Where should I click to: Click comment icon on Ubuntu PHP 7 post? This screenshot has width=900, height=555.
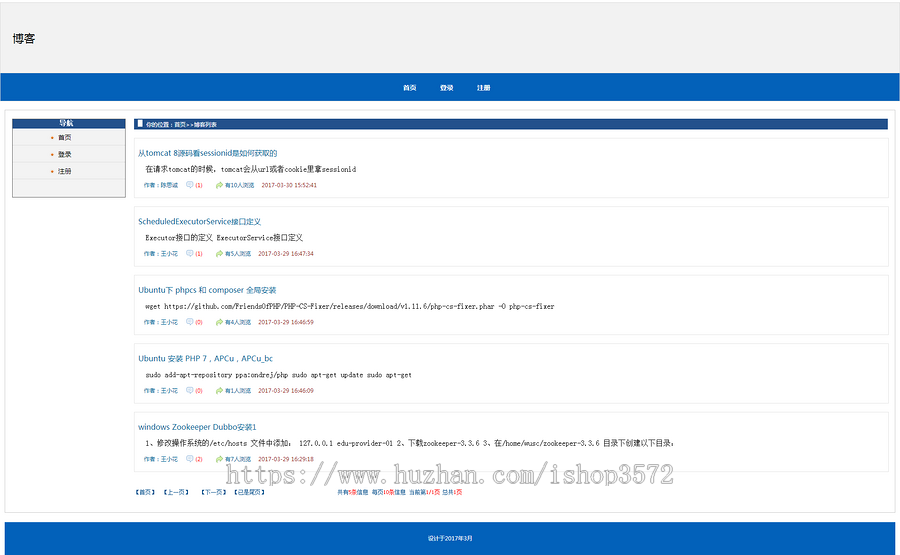189,390
